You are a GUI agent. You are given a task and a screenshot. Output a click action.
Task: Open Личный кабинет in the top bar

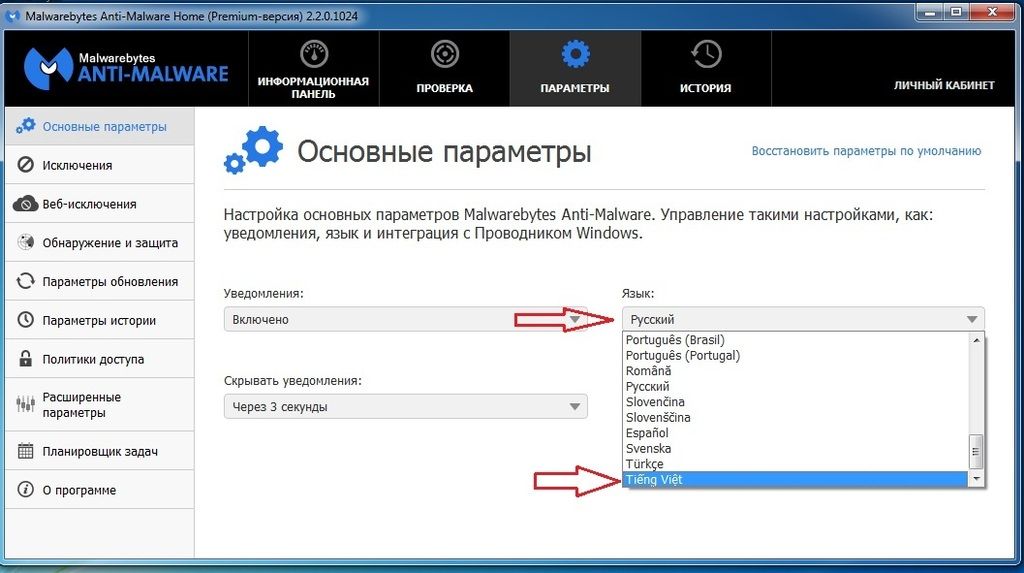tap(944, 86)
